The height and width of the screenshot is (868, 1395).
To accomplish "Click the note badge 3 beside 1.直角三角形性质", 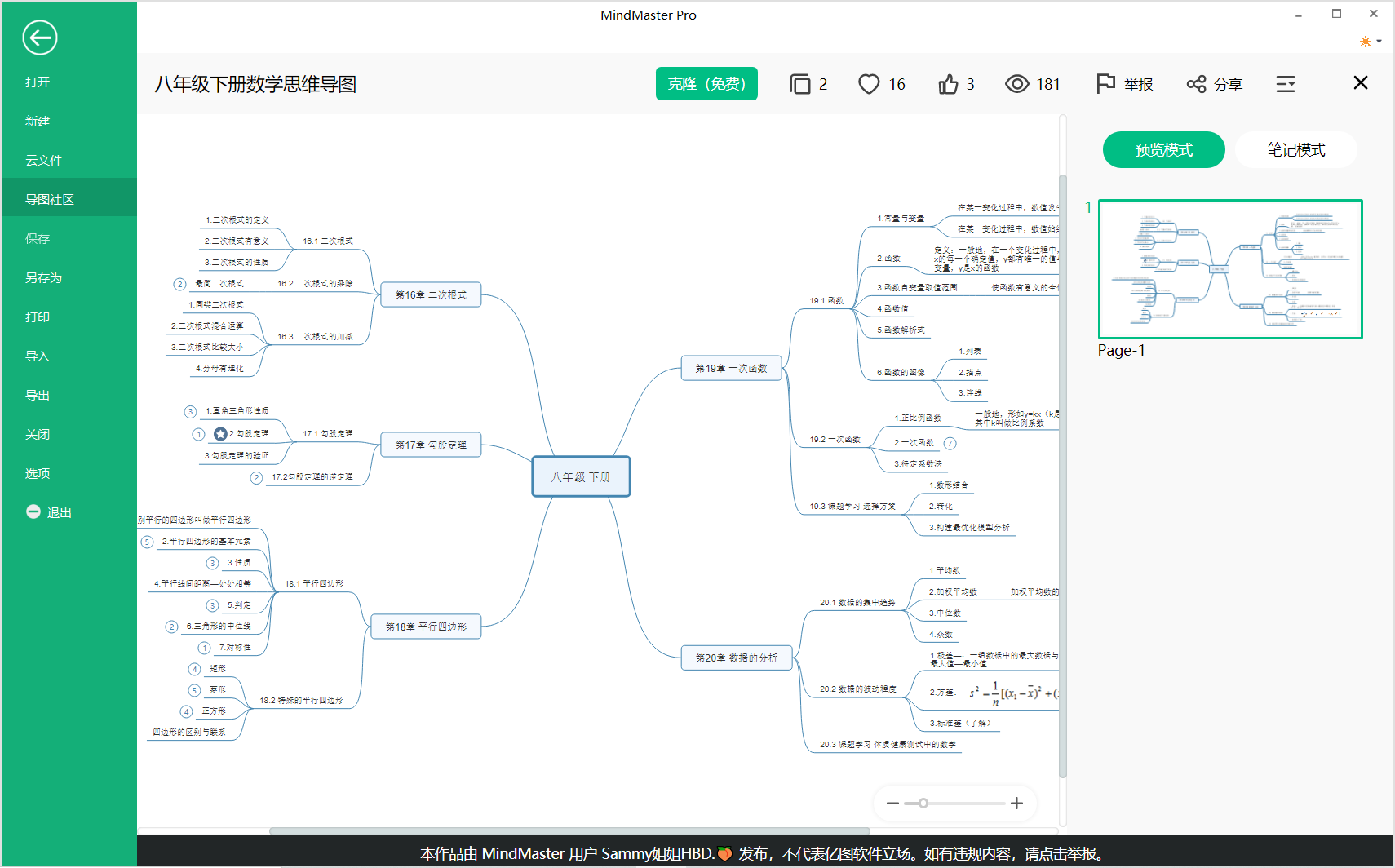I will [x=190, y=412].
